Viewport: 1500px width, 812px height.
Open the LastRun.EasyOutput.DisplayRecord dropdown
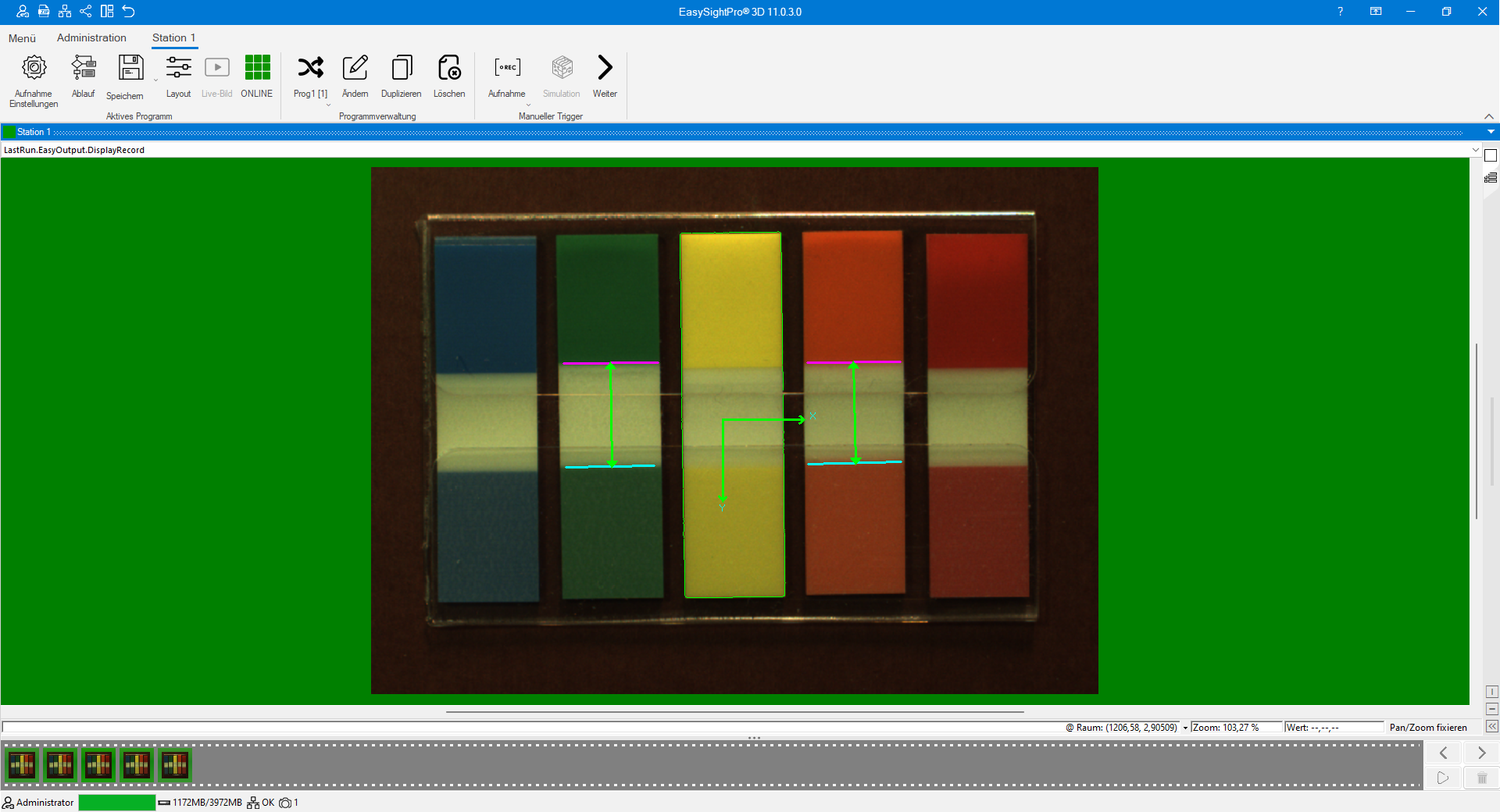tap(1475, 150)
